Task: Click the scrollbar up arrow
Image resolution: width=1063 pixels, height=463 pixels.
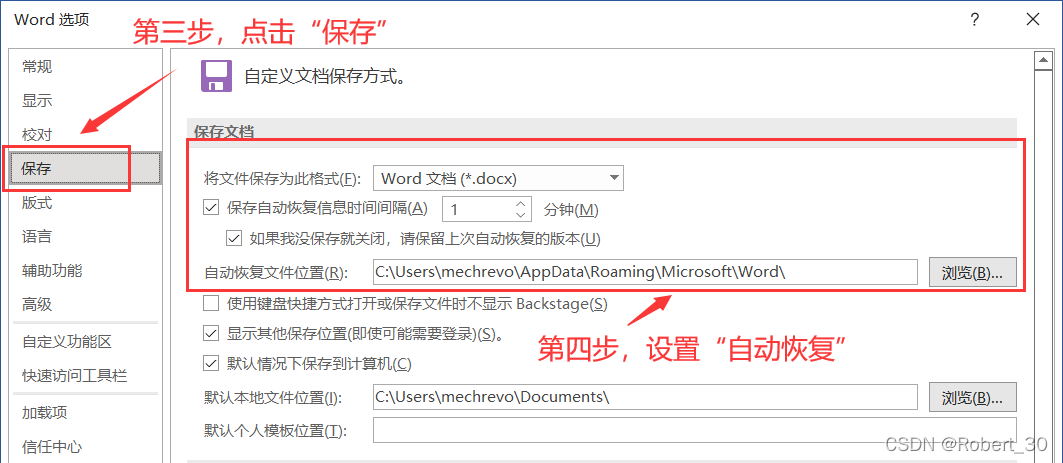Action: click(1041, 62)
